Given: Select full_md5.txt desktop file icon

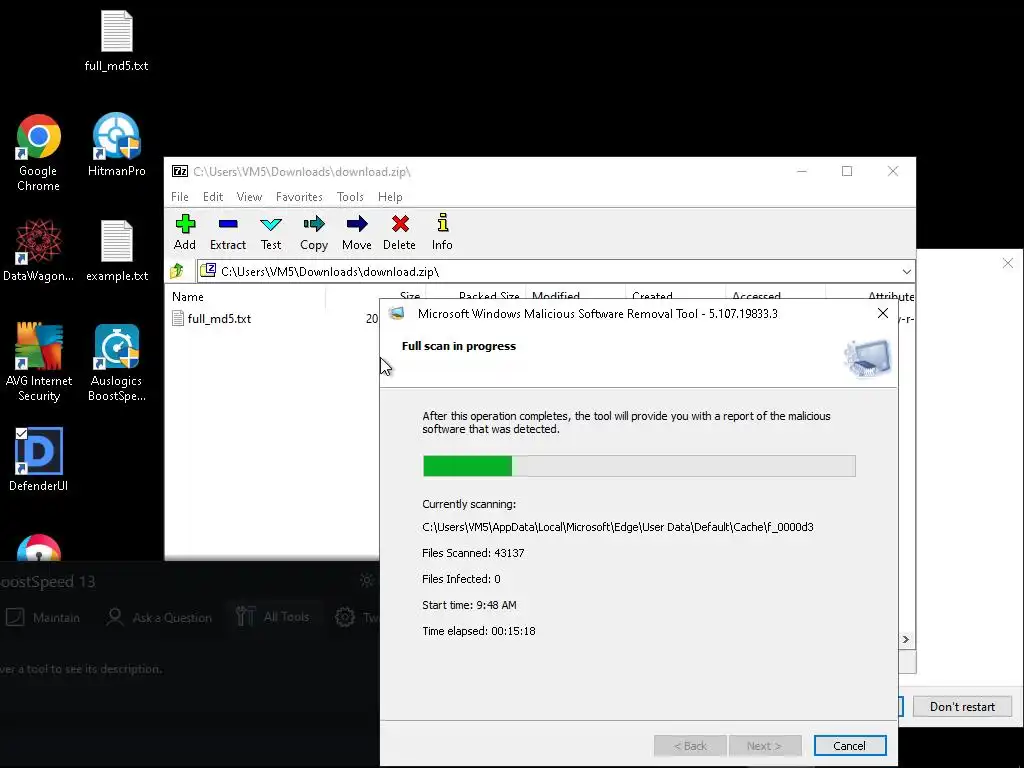Looking at the screenshot, I should [x=116, y=40].
